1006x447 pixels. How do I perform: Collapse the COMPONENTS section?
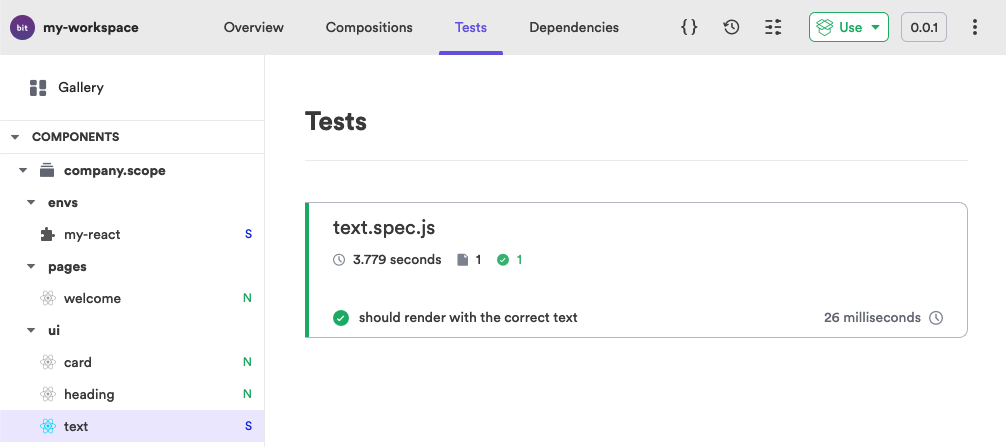coord(15,137)
